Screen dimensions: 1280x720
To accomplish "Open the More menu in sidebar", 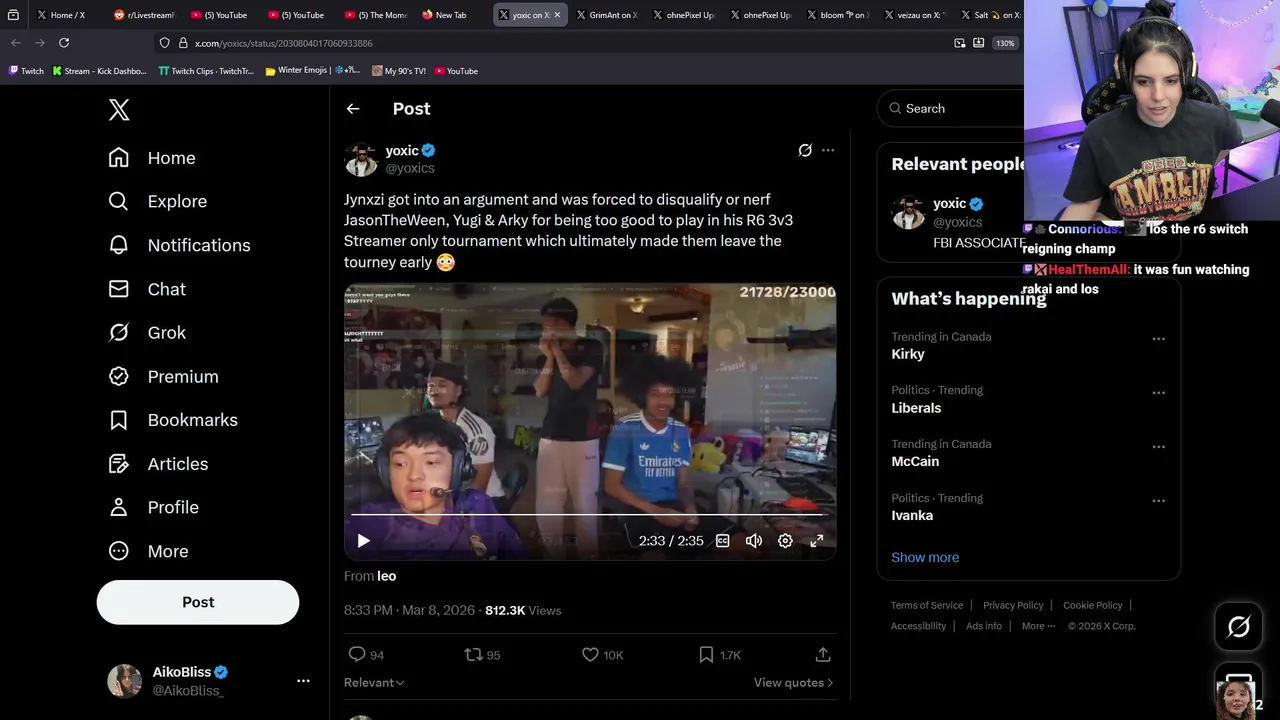I will click(x=148, y=551).
